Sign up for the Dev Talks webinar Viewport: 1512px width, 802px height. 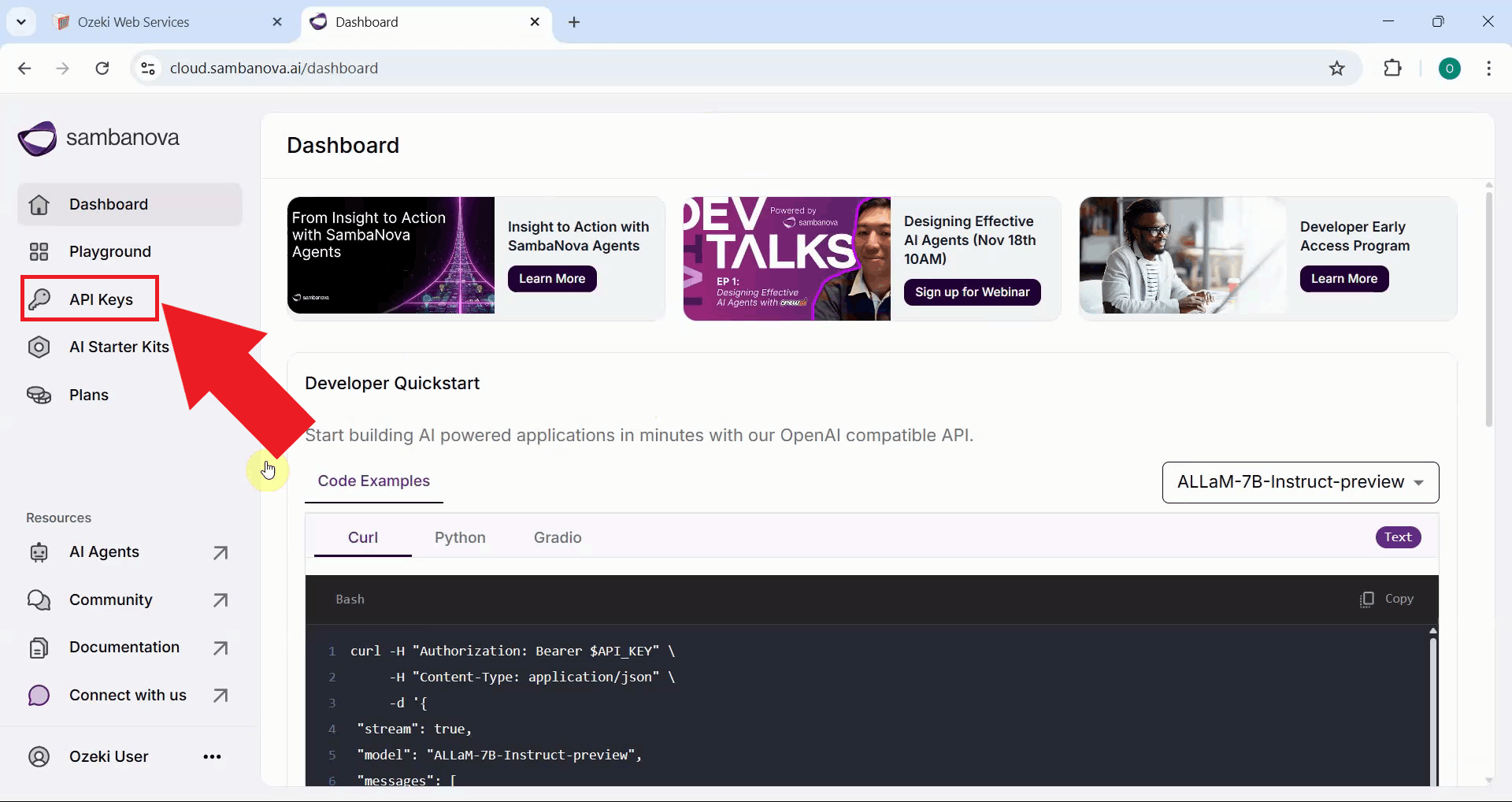click(973, 291)
